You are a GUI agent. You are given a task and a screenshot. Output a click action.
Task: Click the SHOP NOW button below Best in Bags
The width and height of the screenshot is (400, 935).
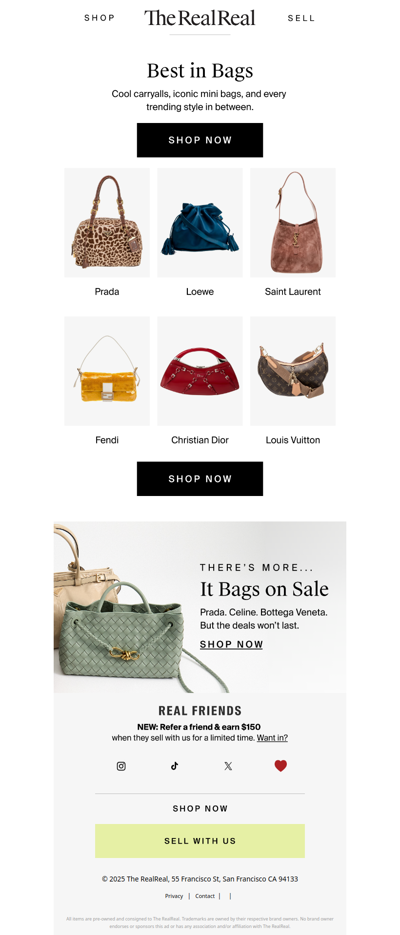(x=200, y=140)
